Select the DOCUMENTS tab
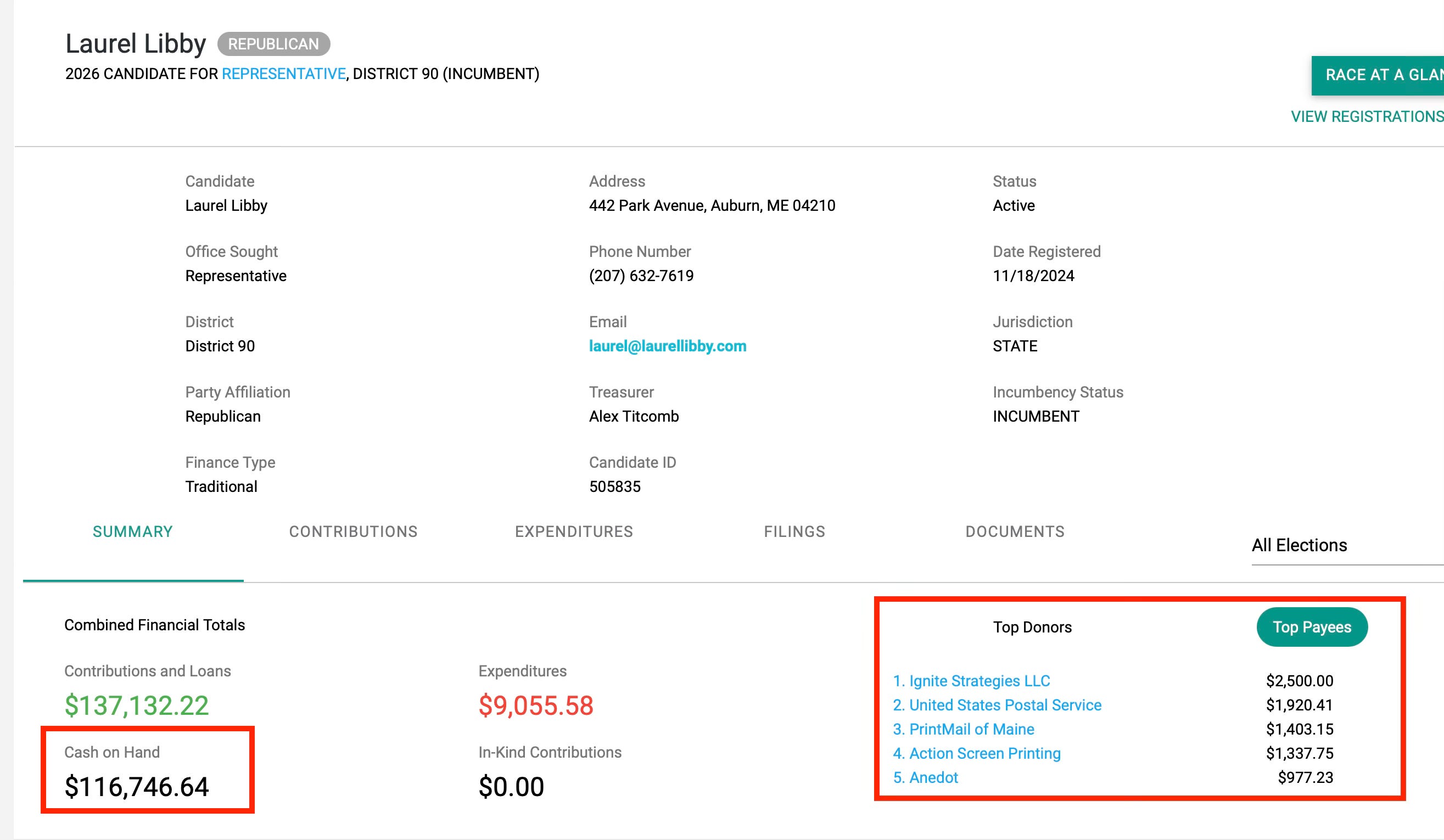 [x=1014, y=532]
